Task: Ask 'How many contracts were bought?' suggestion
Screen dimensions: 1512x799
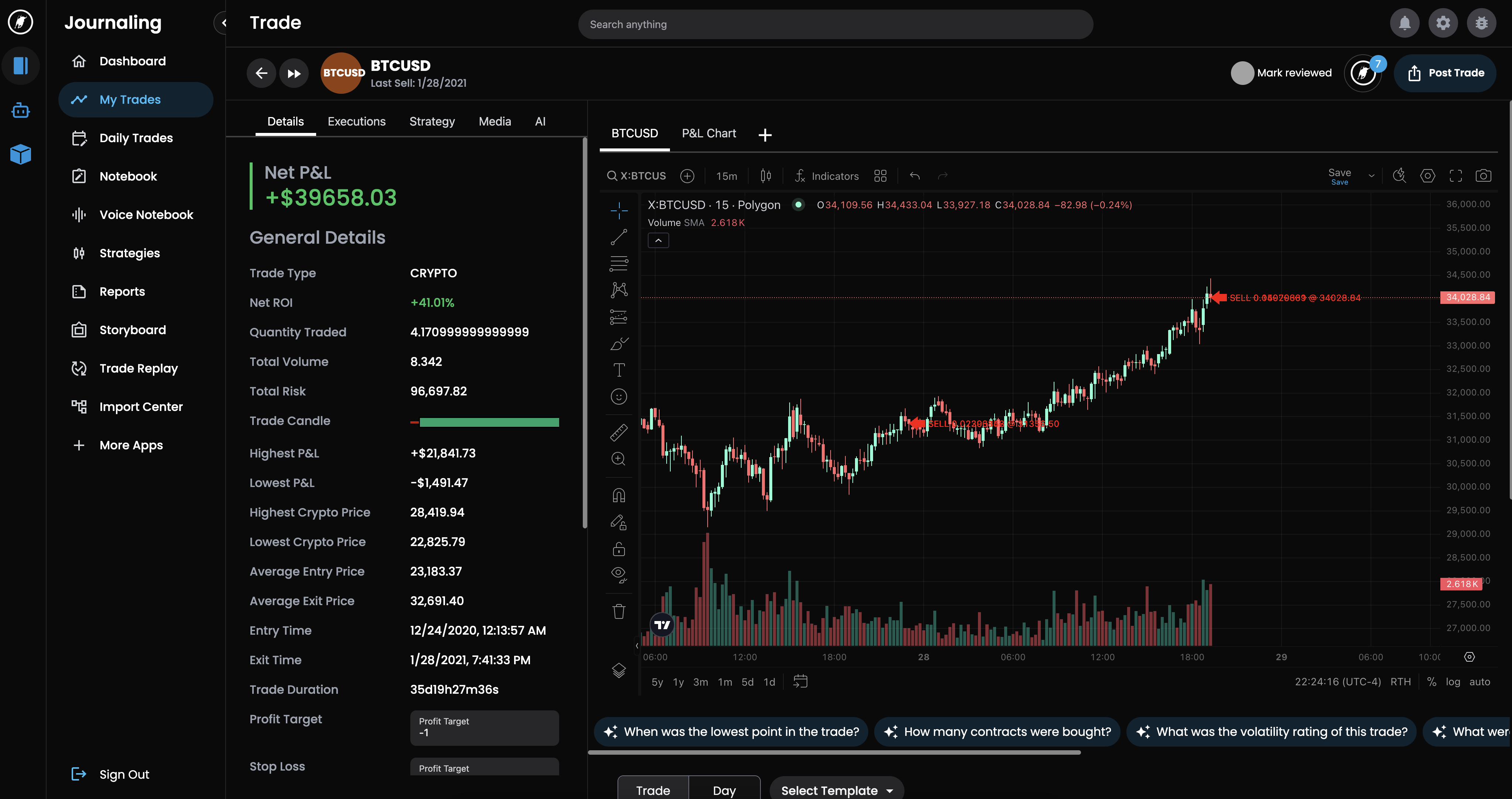Action: [997, 731]
